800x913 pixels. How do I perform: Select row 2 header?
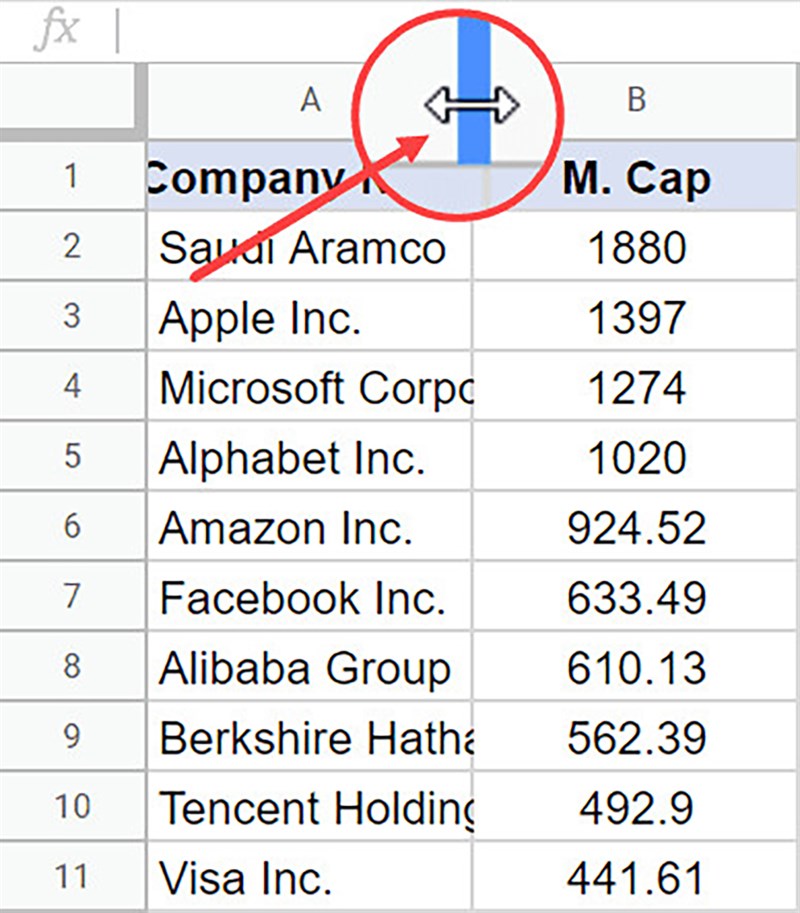[x=72, y=247]
